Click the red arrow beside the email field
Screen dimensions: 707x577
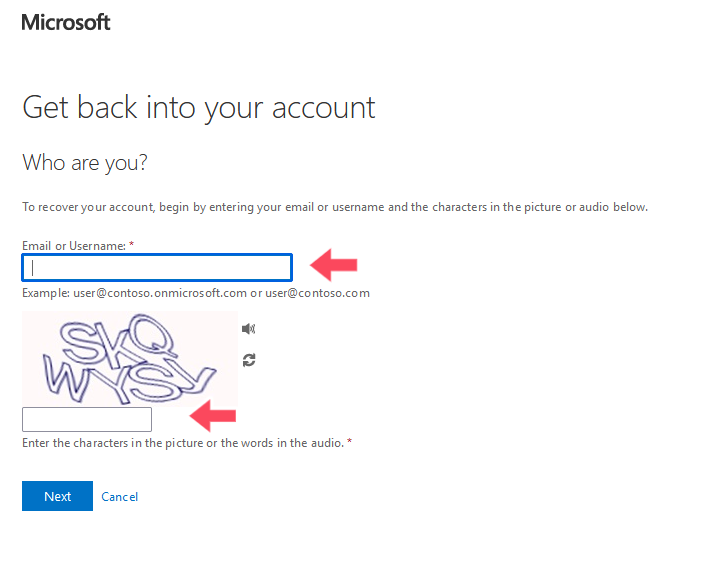[334, 265]
